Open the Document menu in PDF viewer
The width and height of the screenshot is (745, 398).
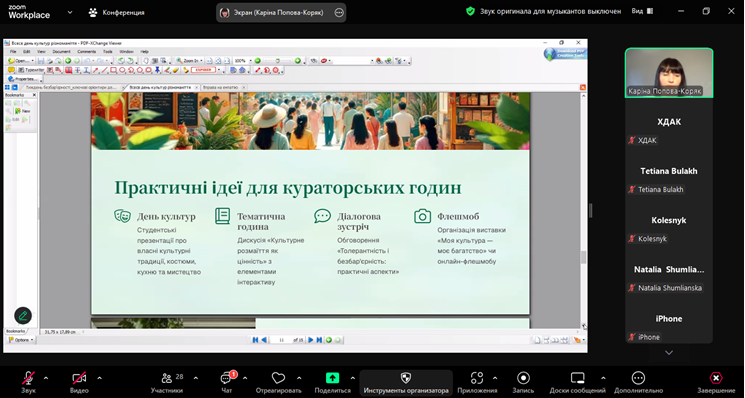[61, 51]
